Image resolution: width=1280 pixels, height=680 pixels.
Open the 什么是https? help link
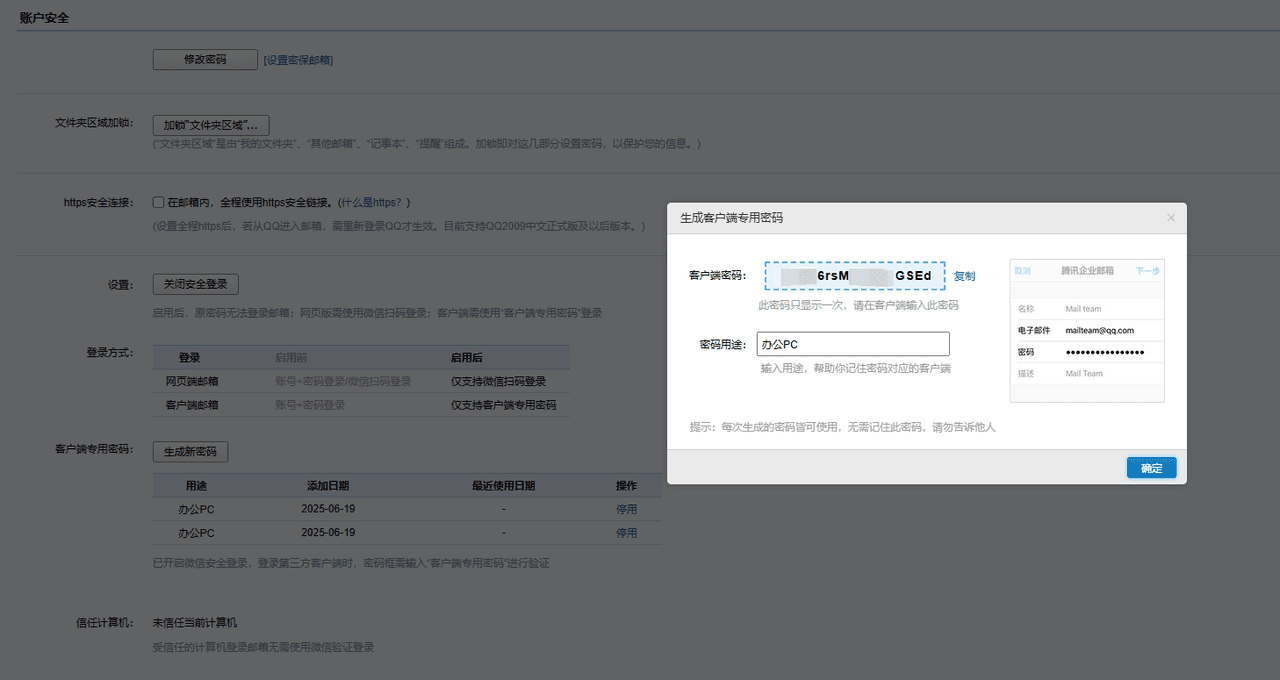(374, 202)
